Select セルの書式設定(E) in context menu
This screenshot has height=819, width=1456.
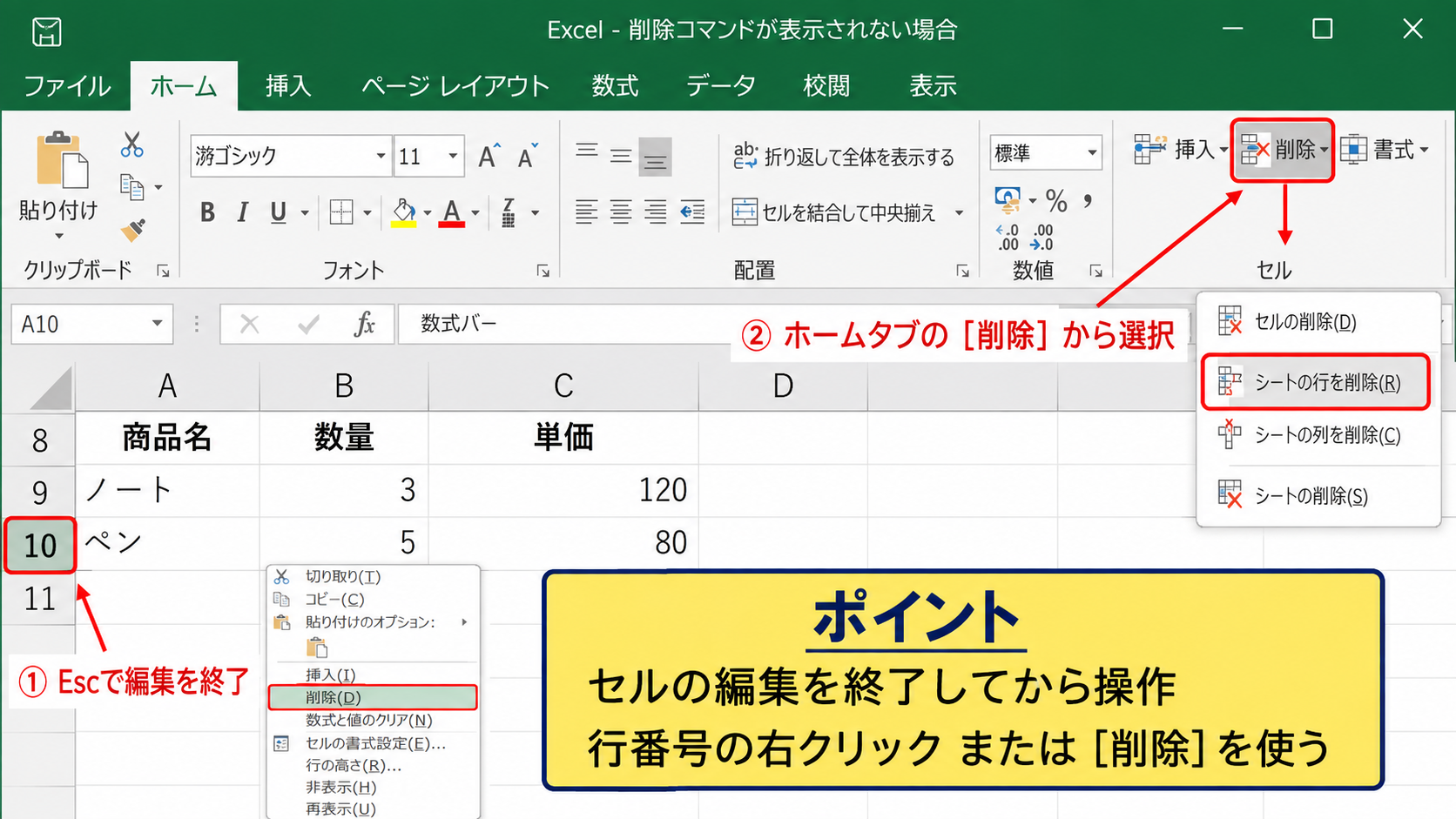tap(373, 743)
